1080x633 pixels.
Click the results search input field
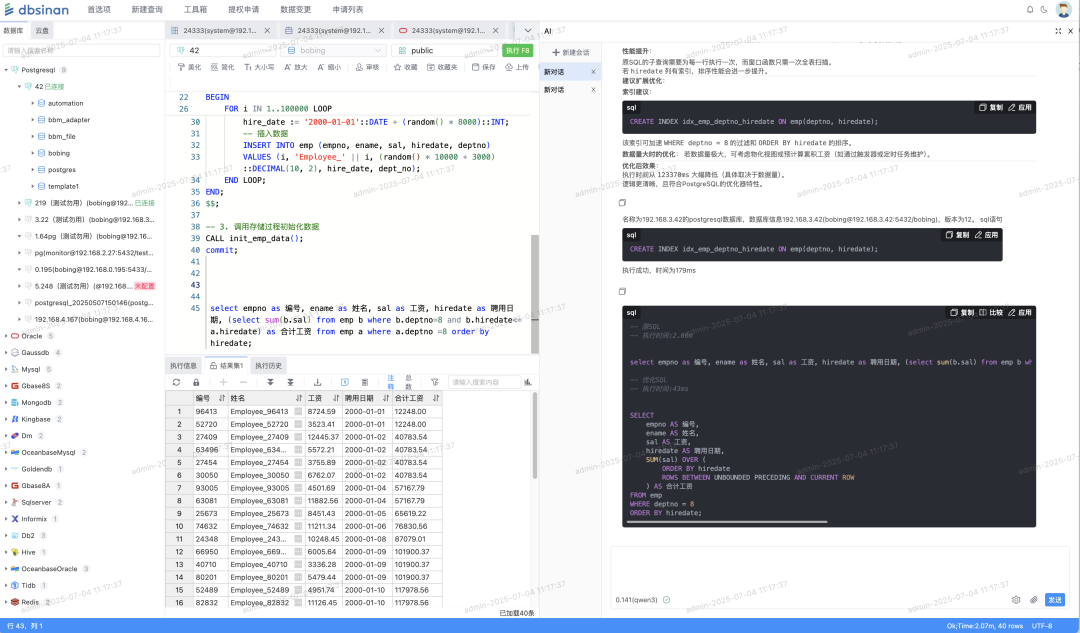click(484, 382)
